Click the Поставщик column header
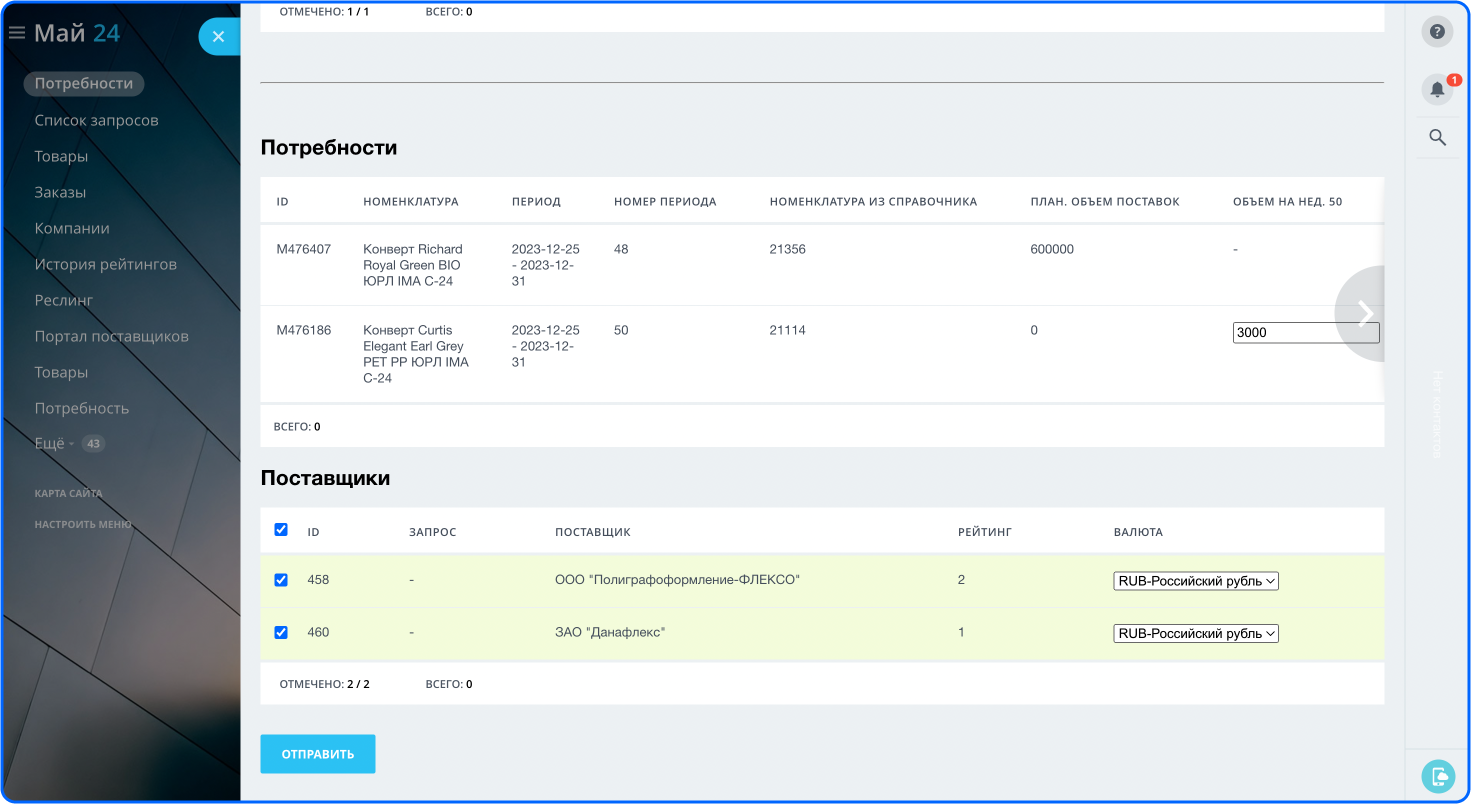 click(593, 532)
